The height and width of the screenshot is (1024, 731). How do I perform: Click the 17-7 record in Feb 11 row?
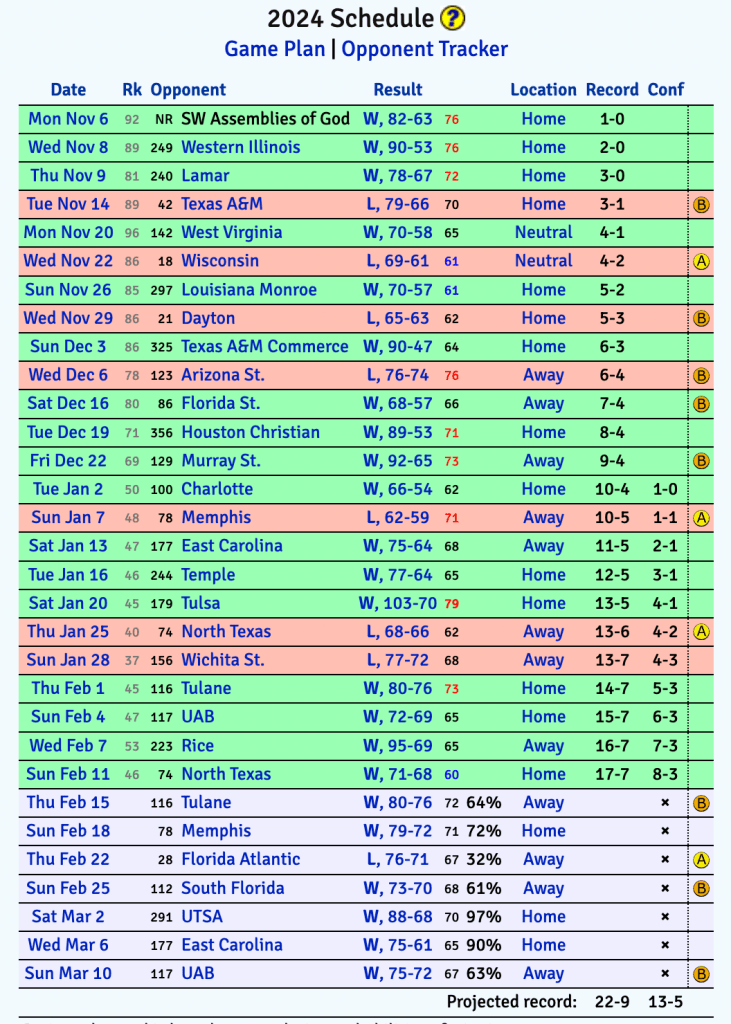(612, 774)
